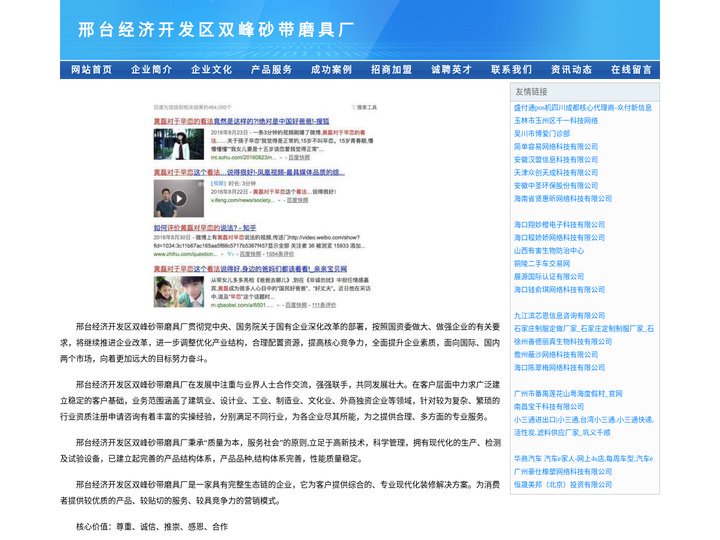The width and height of the screenshot is (720, 540).
Task: Select 企业文化 in the navigation bar
Action: pyautogui.click(x=211, y=70)
